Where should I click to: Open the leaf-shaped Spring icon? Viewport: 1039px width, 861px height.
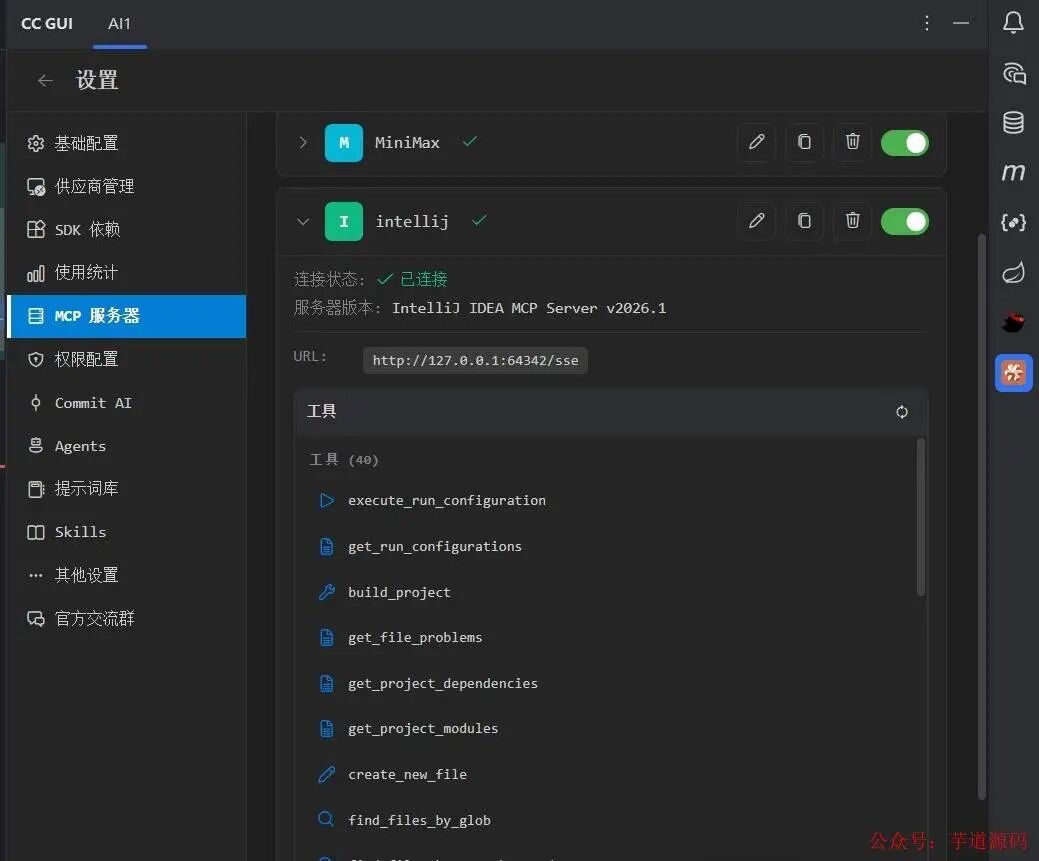point(1013,272)
